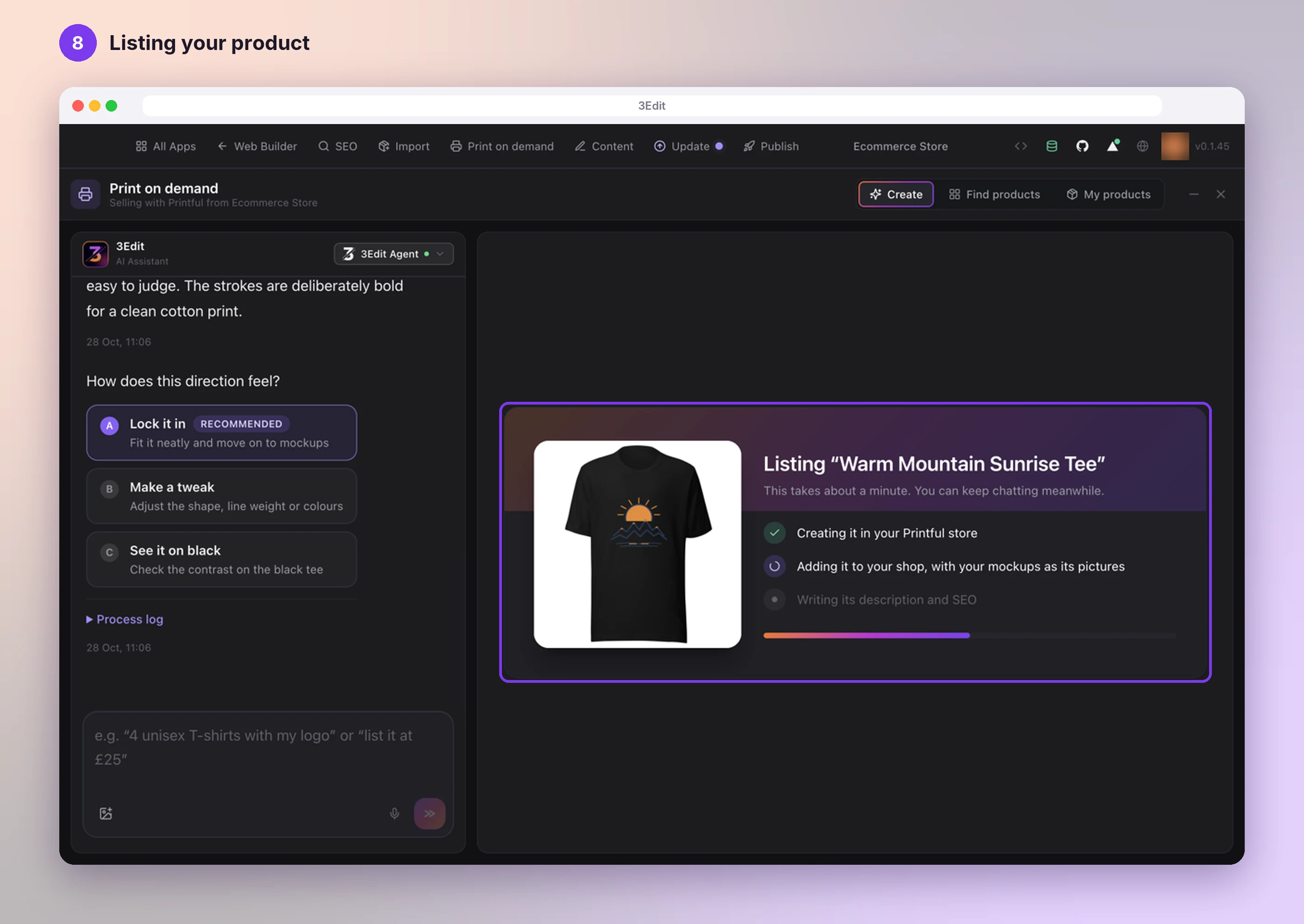Screen dimensions: 1304x924
Task: Click the My products box icon
Action: [x=1072, y=194]
